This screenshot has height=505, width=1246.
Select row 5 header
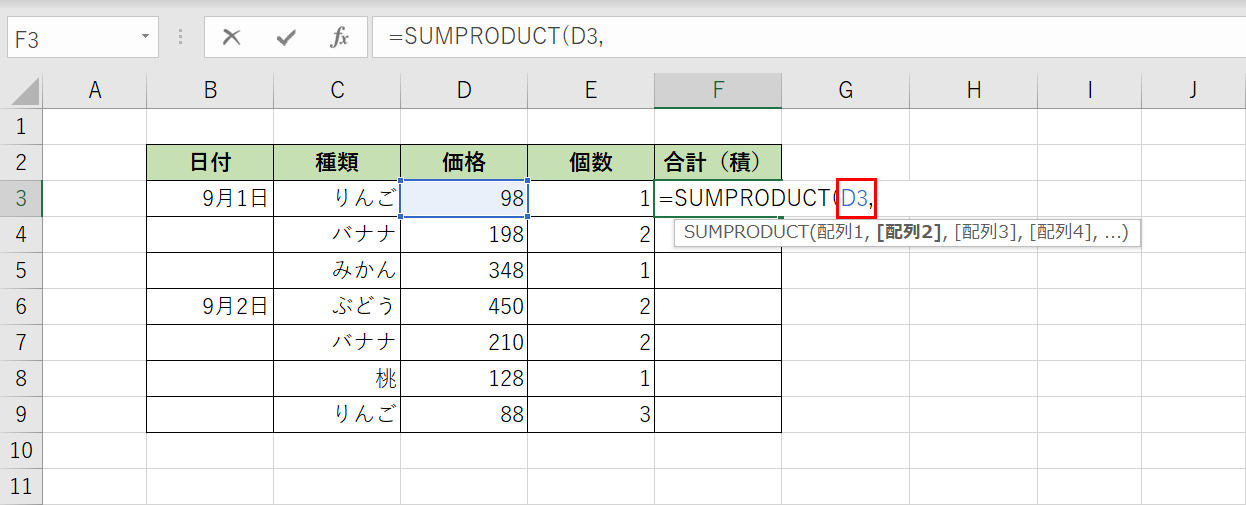(22, 270)
